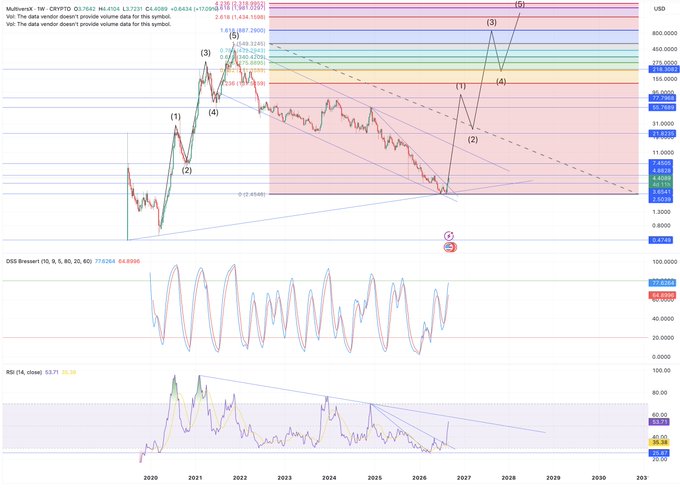680x489 pixels.
Task: Click the 0 (2.4546) Fibonacci base label
Action: 252,195
